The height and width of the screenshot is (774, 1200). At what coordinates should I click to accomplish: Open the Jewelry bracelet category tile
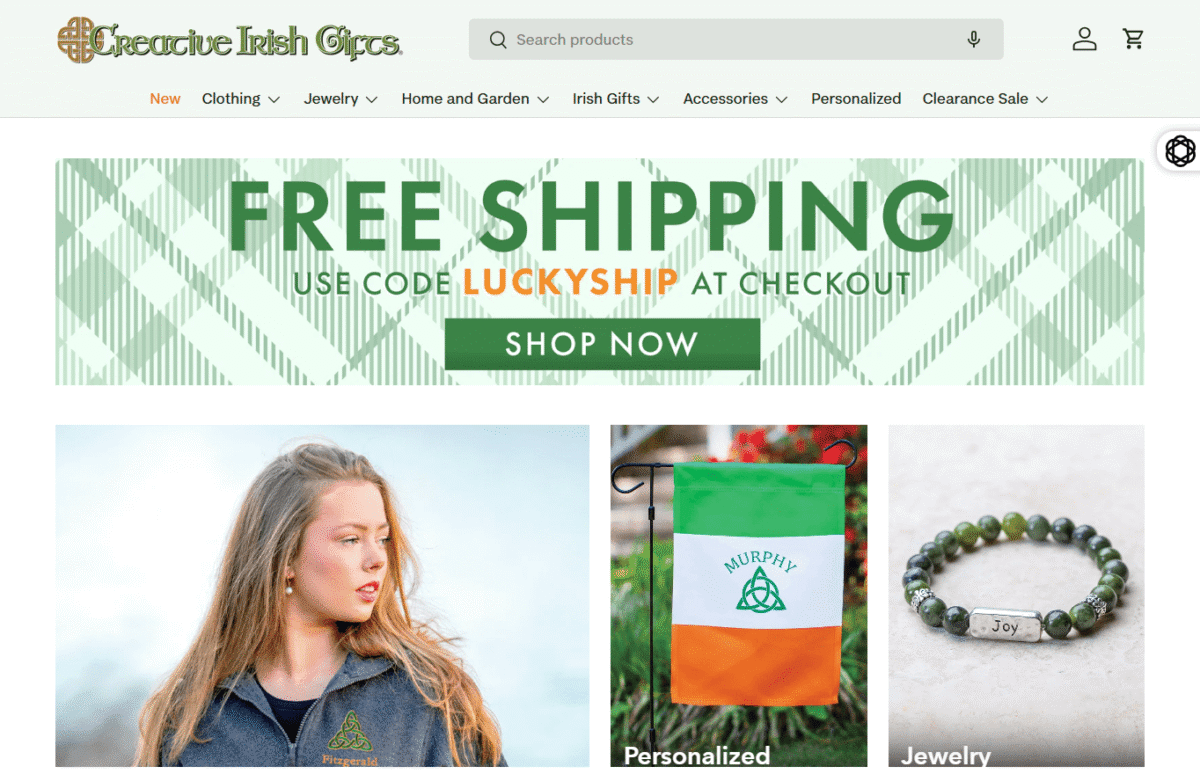1016,596
